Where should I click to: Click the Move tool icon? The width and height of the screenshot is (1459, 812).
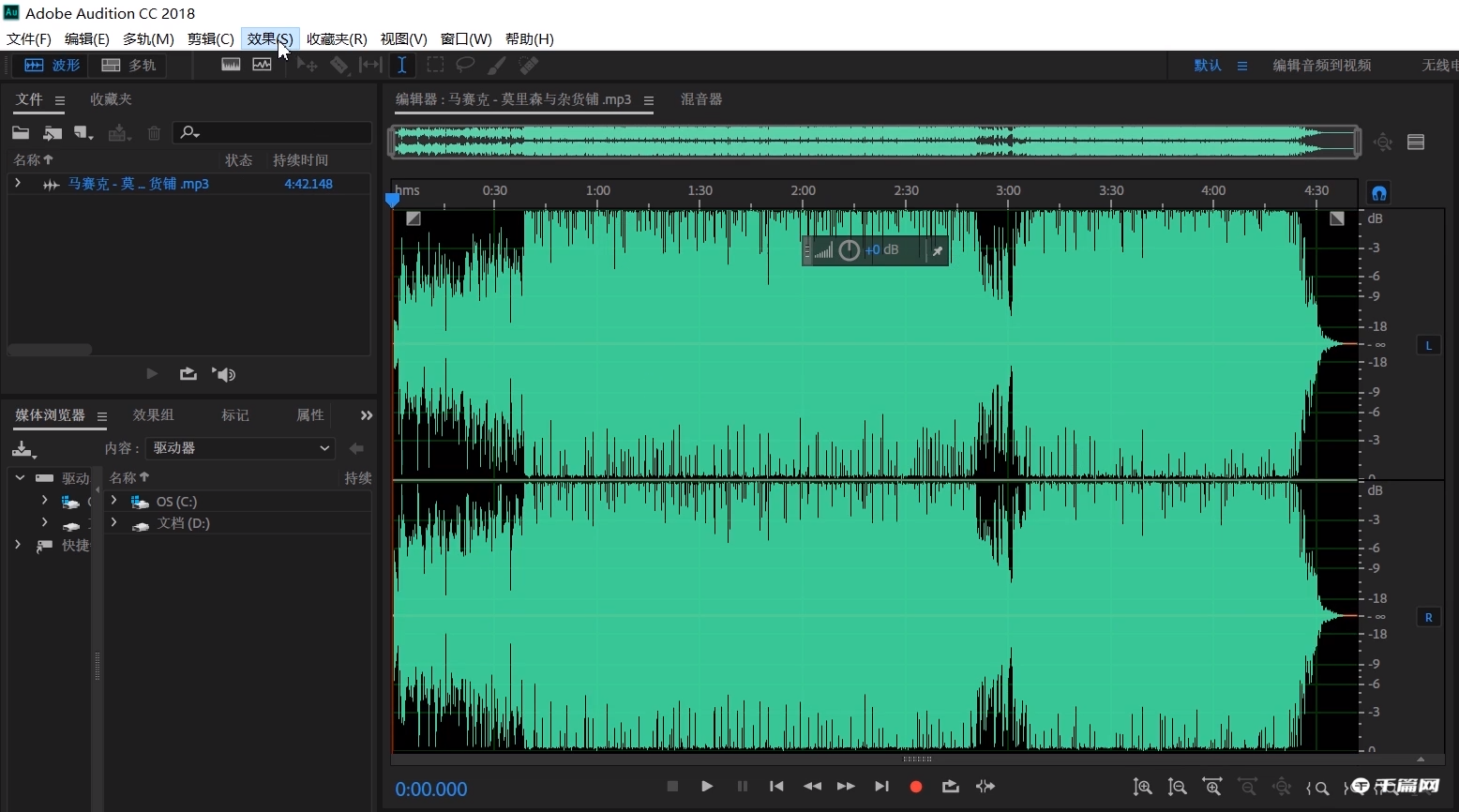tap(306, 65)
